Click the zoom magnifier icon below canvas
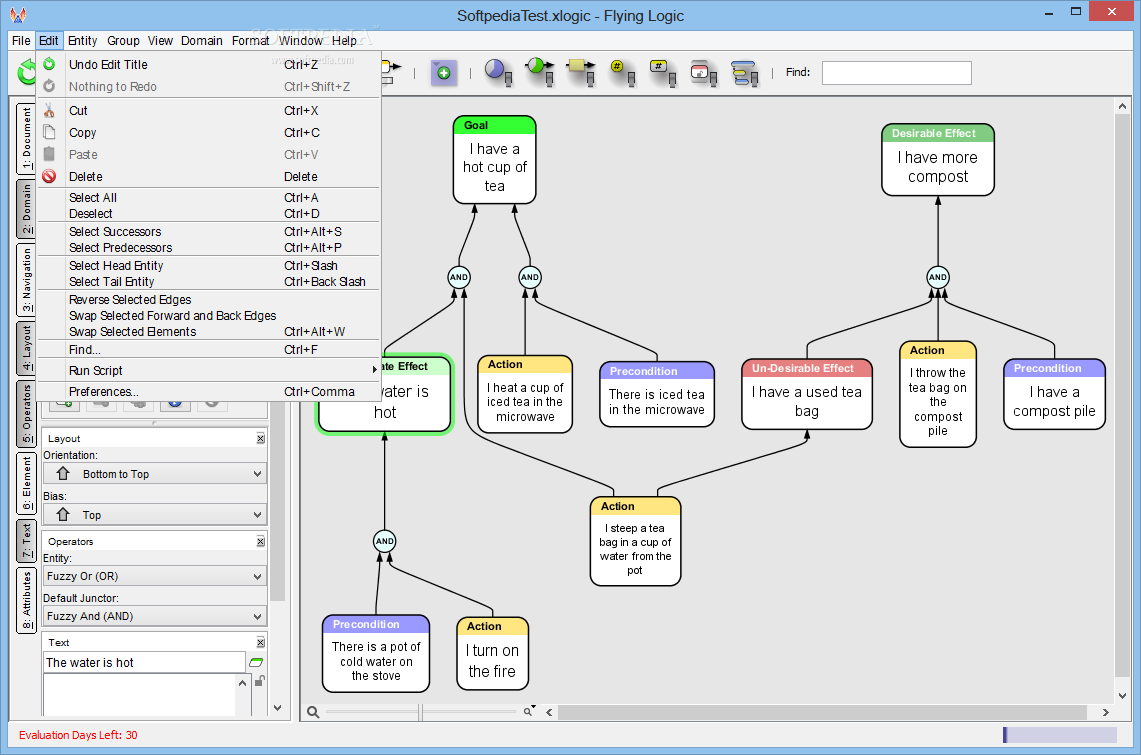1141x755 pixels. click(x=313, y=712)
